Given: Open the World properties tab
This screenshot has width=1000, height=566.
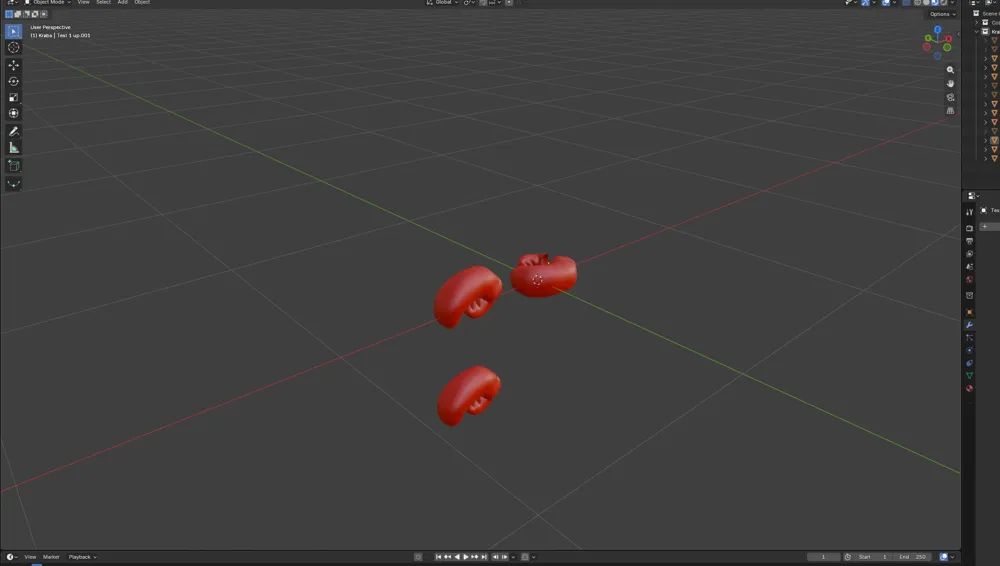Looking at the screenshot, I should tap(969, 279).
